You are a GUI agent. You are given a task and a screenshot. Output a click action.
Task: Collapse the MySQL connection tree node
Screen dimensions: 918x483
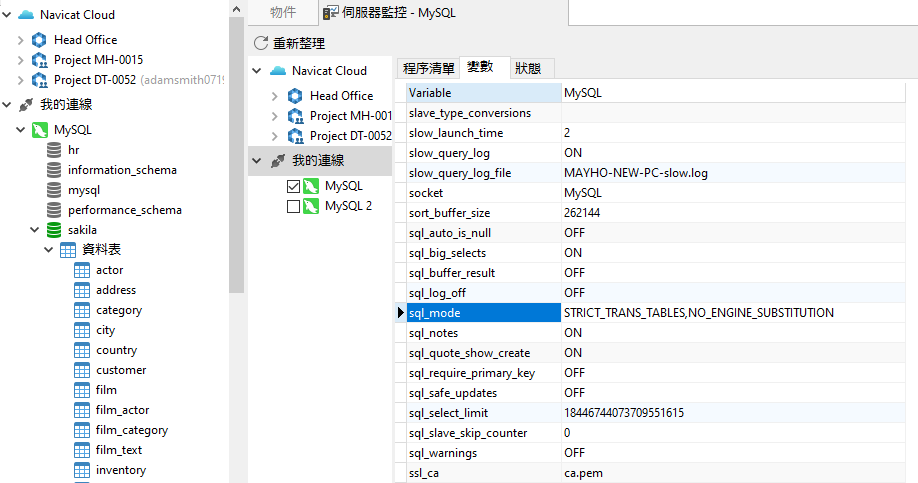pos(20,130)
